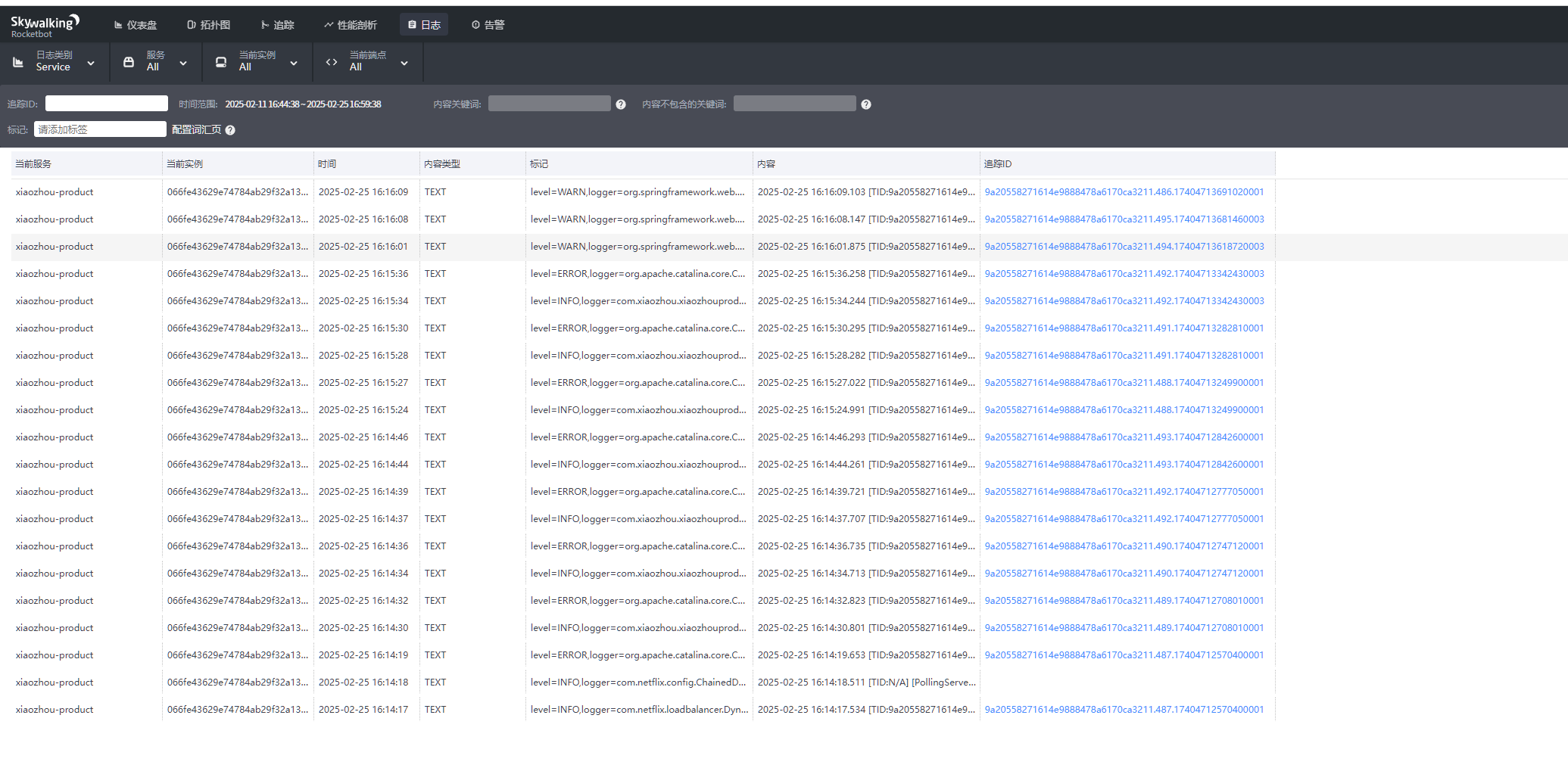Viewport: 1568px width, 768px height.
Task: Open trace ID link in 16:14:36 row
Action: [1124, 546]
